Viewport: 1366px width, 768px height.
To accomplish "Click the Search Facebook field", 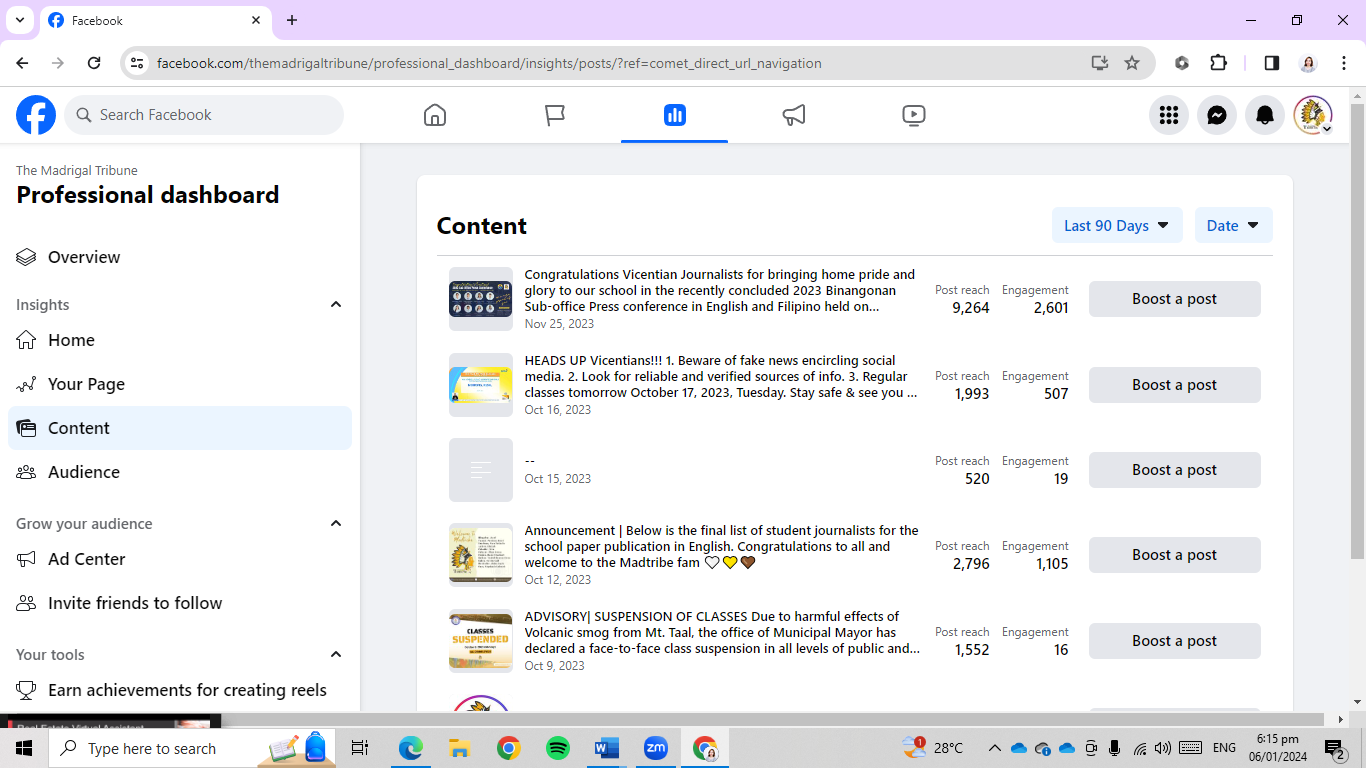I will click(204, 115).
